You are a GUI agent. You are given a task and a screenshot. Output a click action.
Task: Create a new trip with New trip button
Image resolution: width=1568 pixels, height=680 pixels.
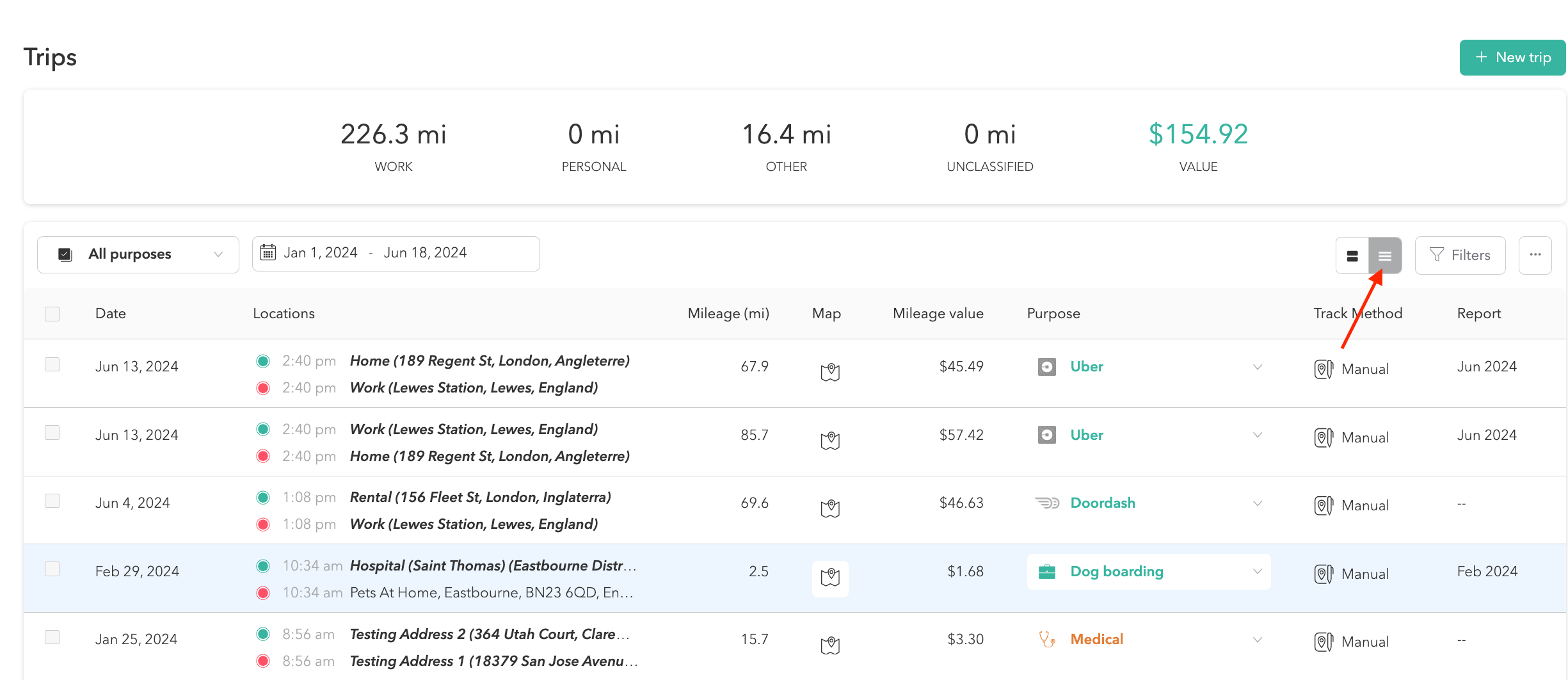1512,58
